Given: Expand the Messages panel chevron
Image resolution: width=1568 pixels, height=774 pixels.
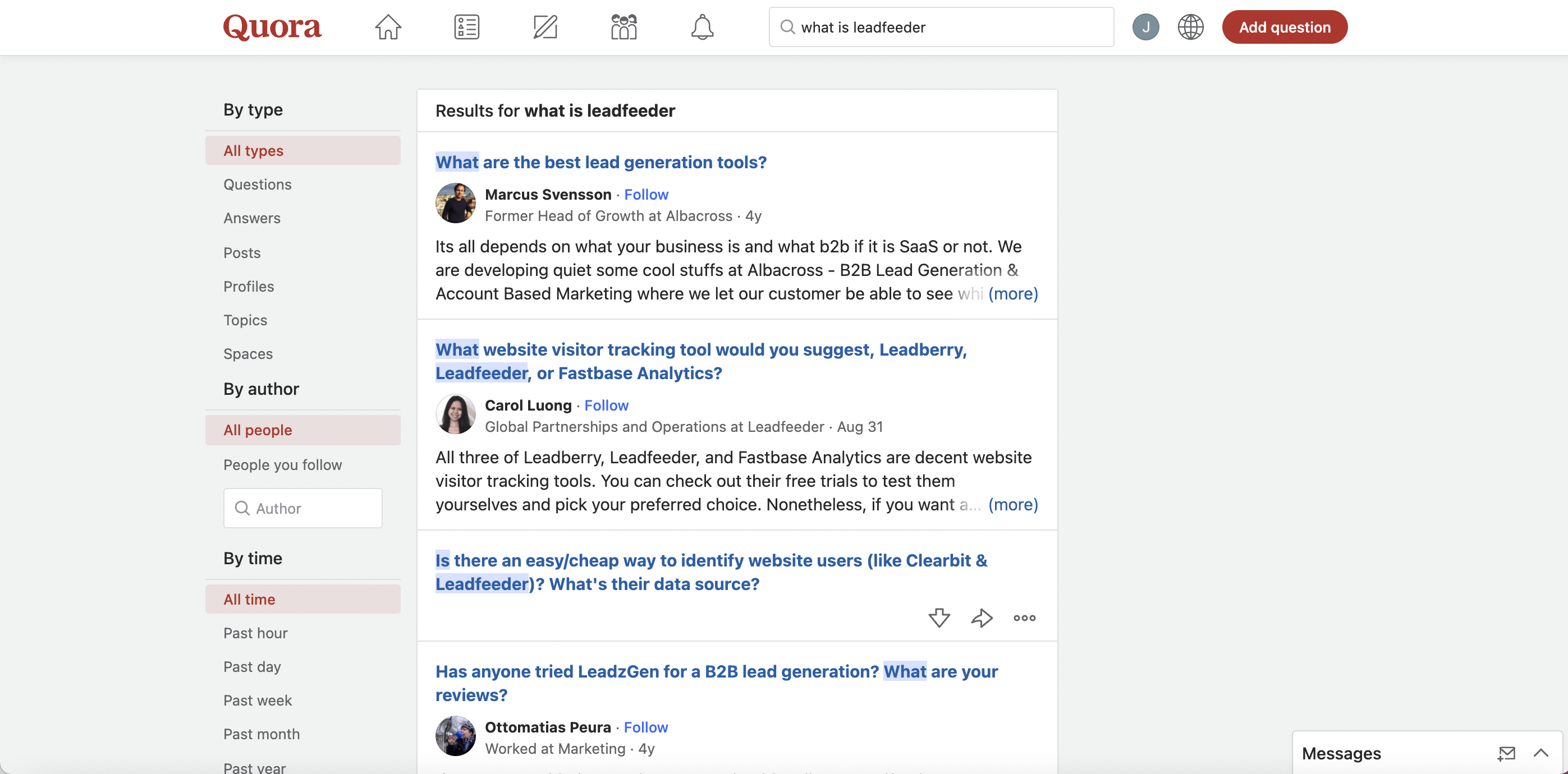Looking at the screenshot, I should (x=1540, y=753).
